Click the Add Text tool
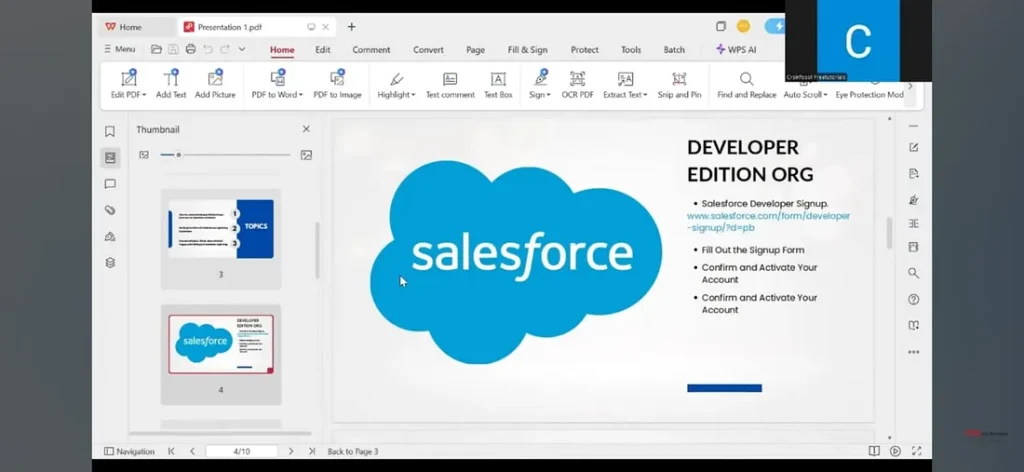Viewport: 1024px width, 472px height. coord(171,84)
